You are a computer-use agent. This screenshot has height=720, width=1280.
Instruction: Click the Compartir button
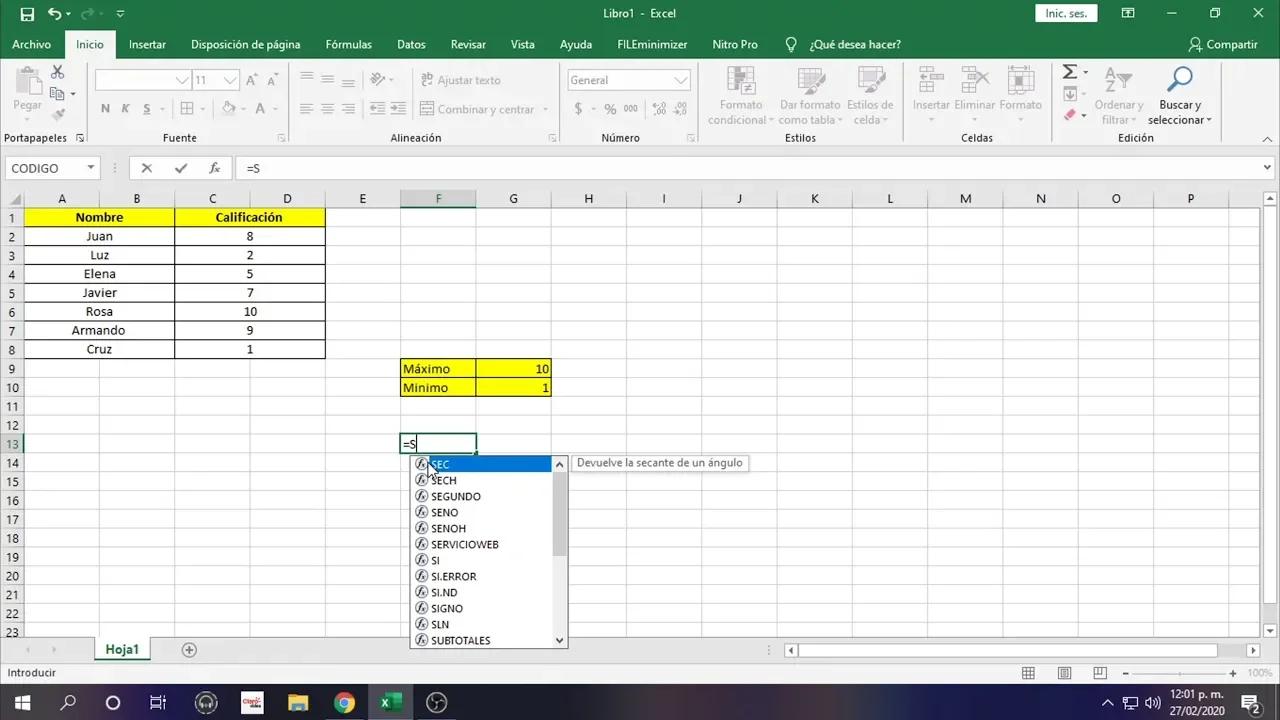(x=1223, y=44)
